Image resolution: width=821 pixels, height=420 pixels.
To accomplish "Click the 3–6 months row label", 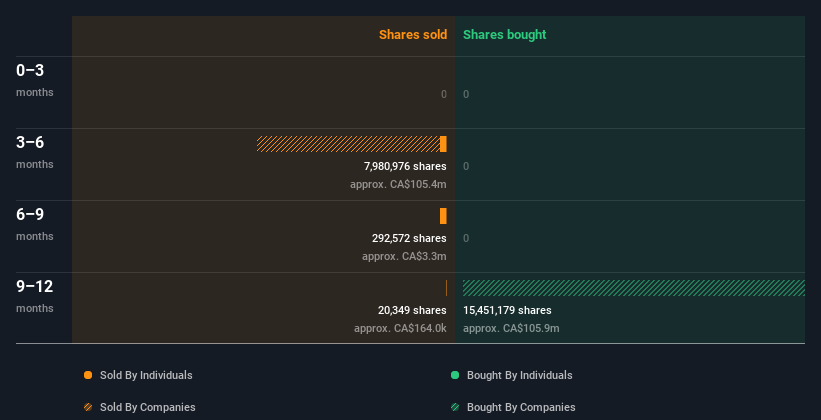I will 35,152.
